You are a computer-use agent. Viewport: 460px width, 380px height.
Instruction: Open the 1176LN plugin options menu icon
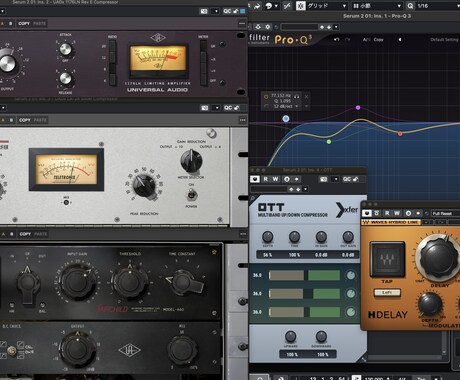pyautogui.click(x=242, y=23)
